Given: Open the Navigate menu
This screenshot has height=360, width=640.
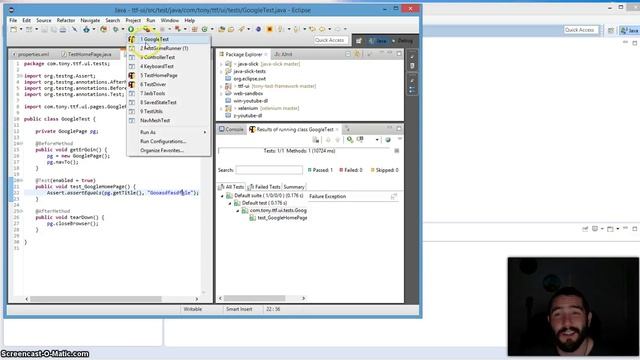Looking at the screenshot, I should tap(90, 20).
